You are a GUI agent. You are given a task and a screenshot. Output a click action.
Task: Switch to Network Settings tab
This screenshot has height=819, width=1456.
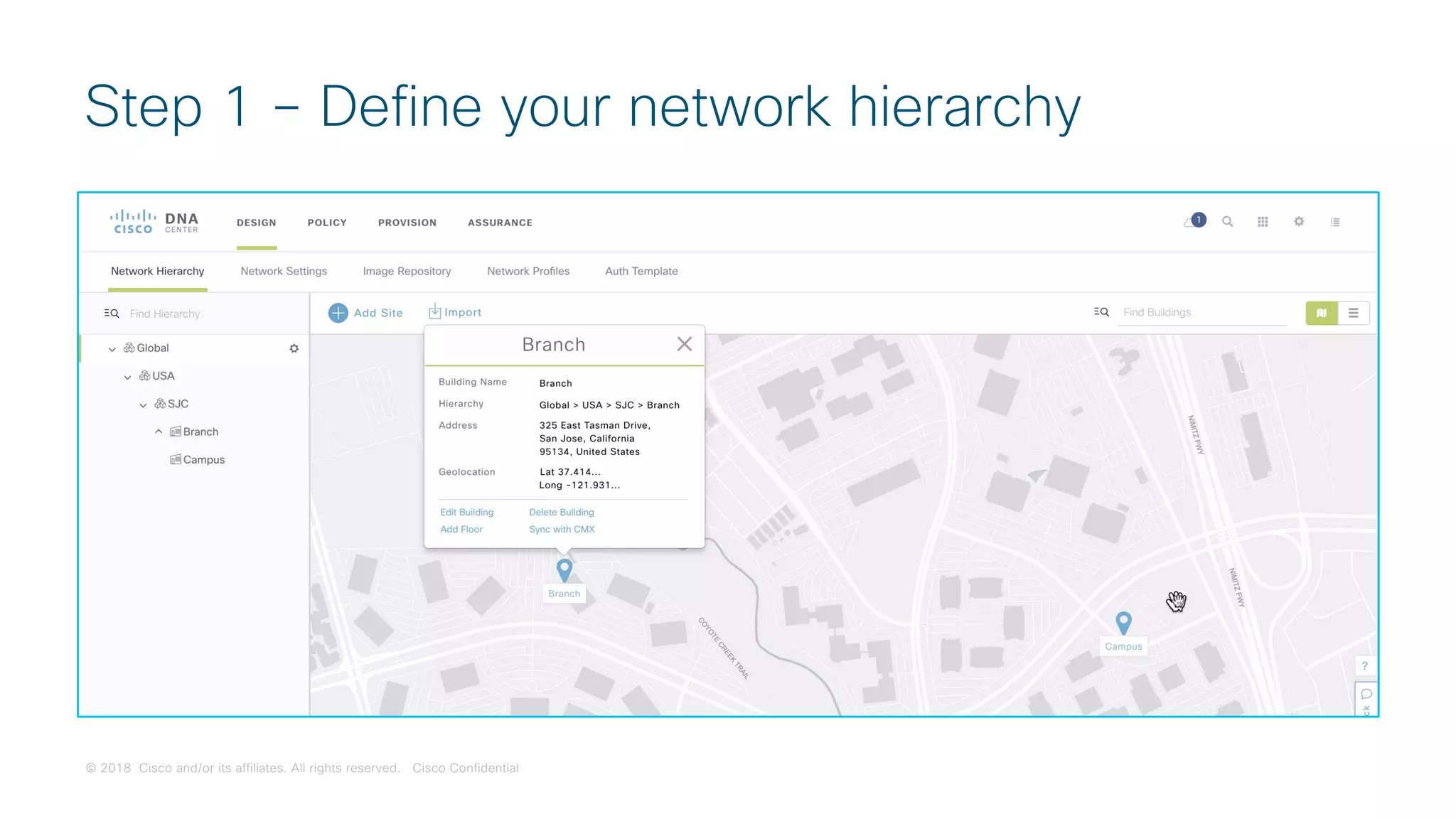284,271
